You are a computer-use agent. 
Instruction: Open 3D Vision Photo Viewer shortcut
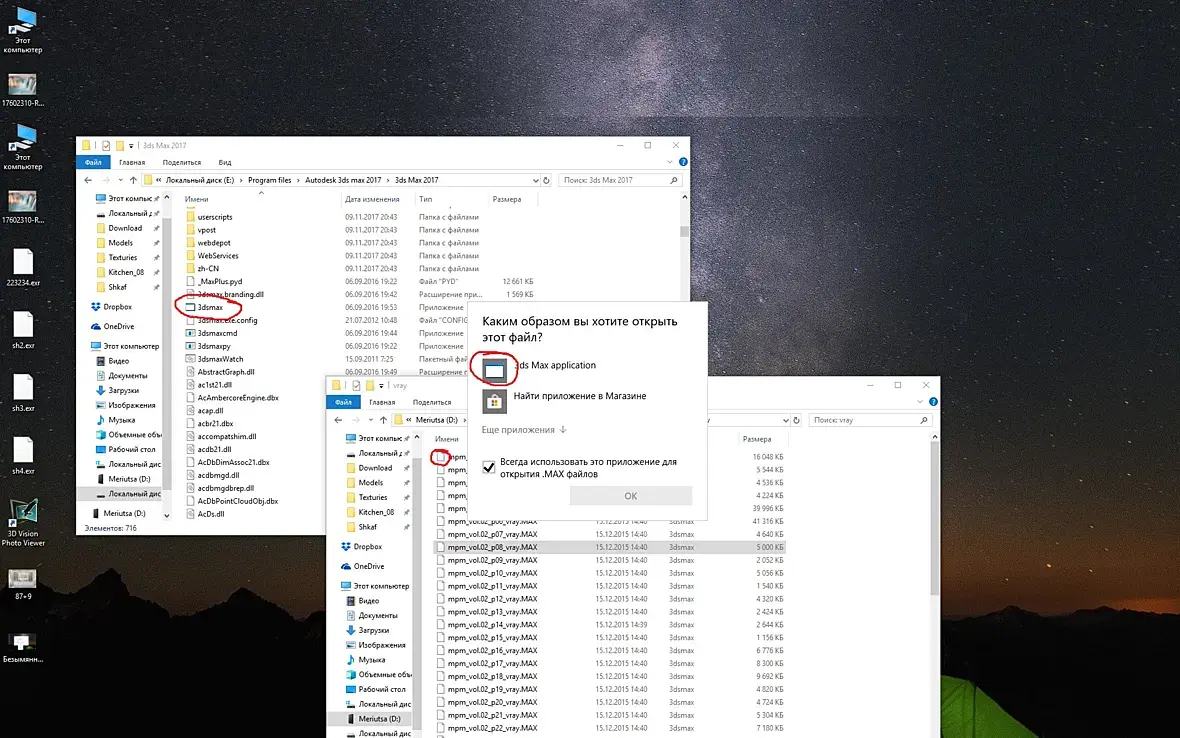click(23, 522)
